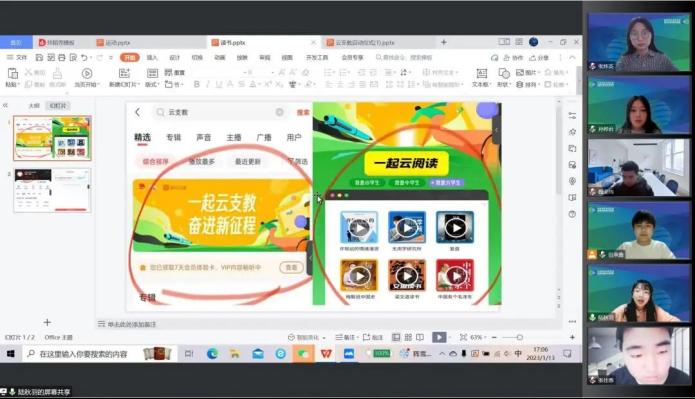Click the notes button in status bar
The height and width of the screenshot is (399, 695).
pyautogui.click(x=345, y=337)
